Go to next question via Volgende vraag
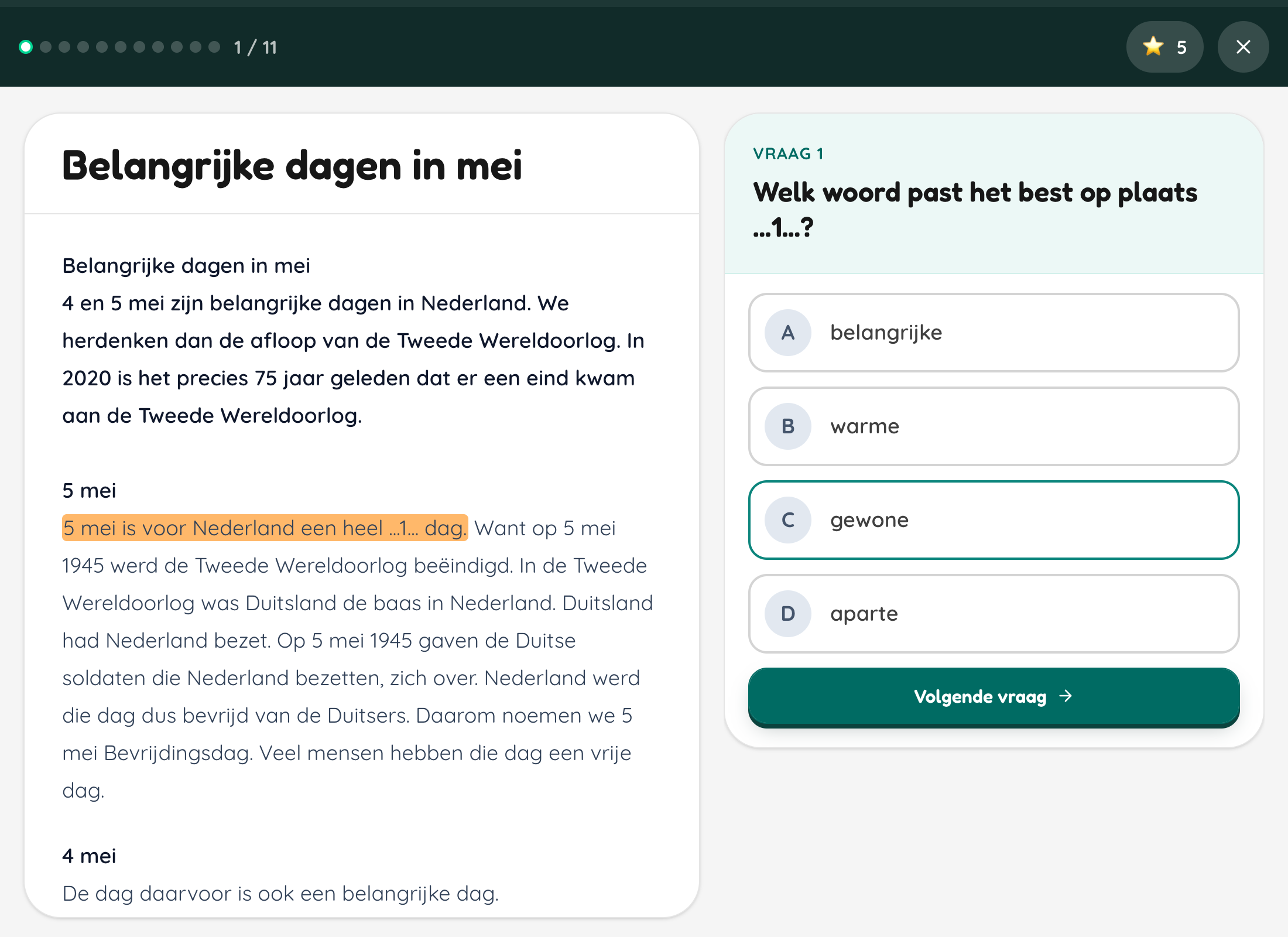 click(994, 697)
